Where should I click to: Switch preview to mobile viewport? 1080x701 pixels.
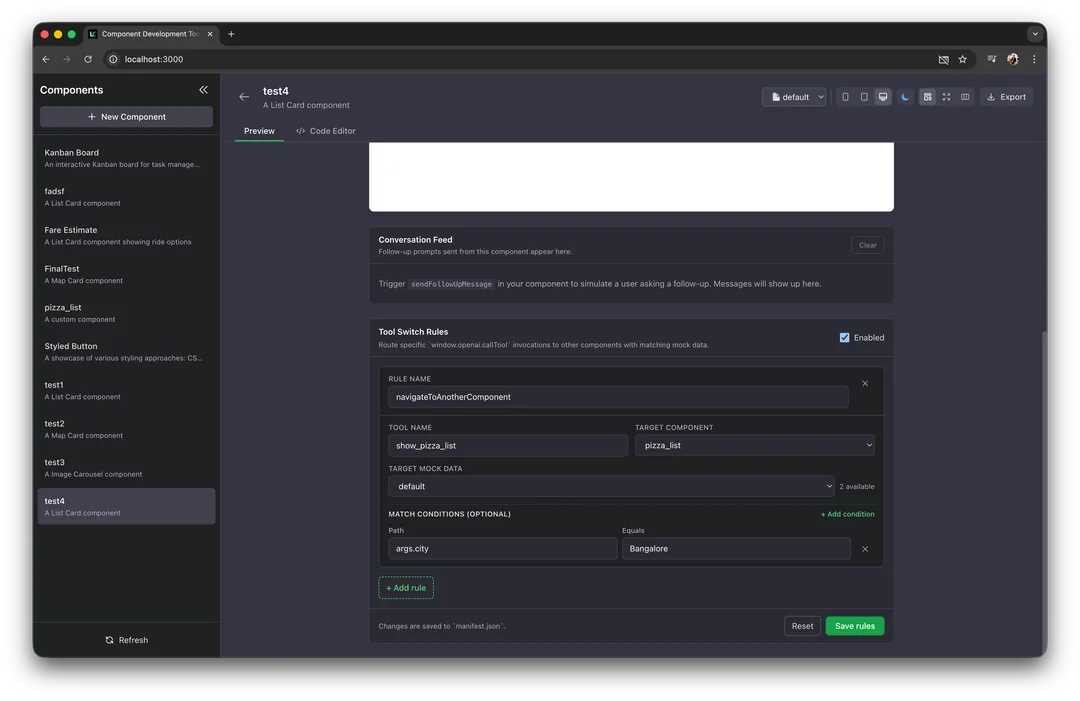click(x=845, y=96)
